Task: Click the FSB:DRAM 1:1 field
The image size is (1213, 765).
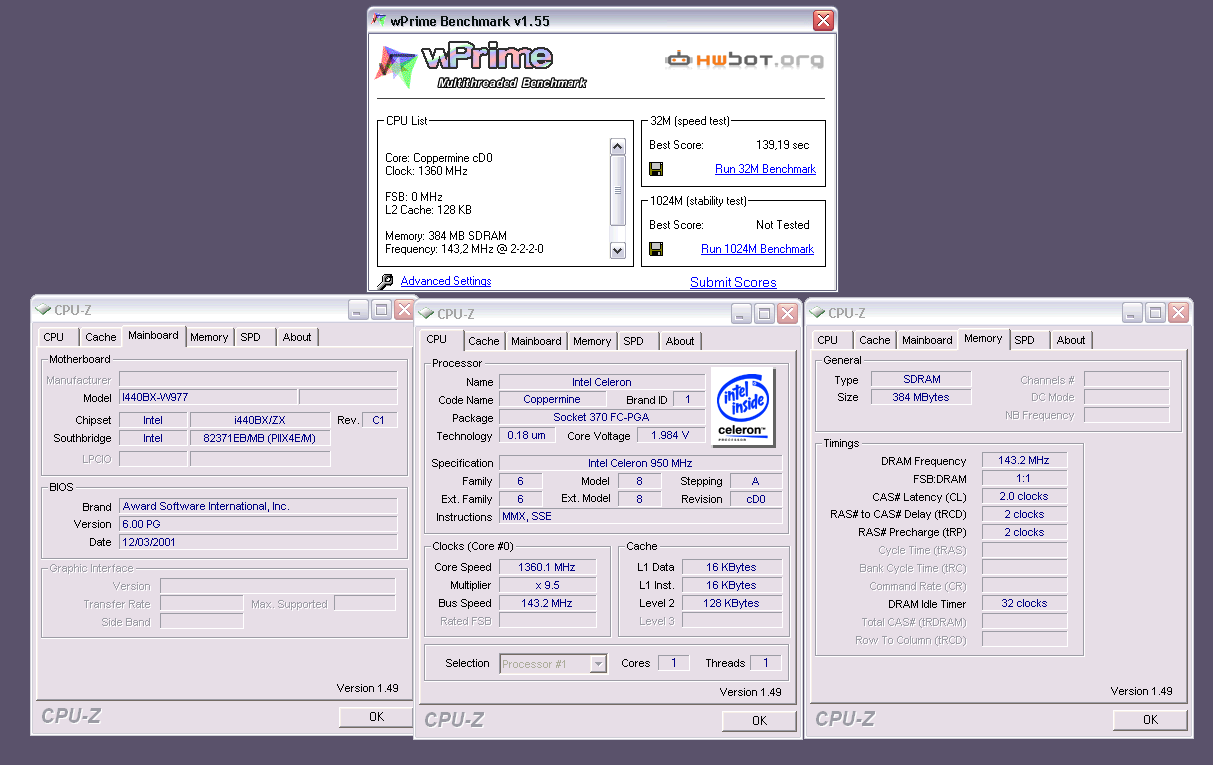Action: 1024,479
